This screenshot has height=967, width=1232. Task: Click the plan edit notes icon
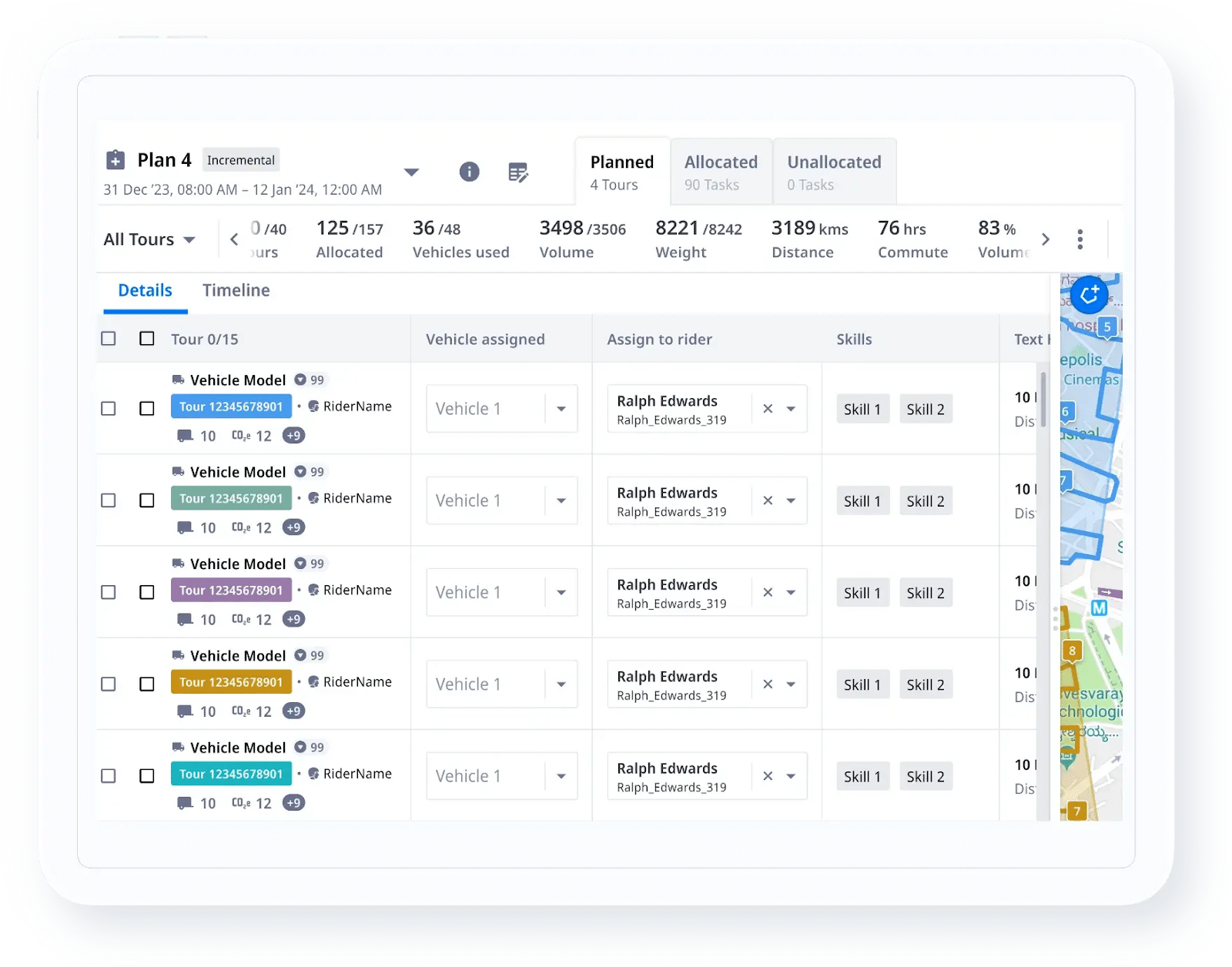519,172
